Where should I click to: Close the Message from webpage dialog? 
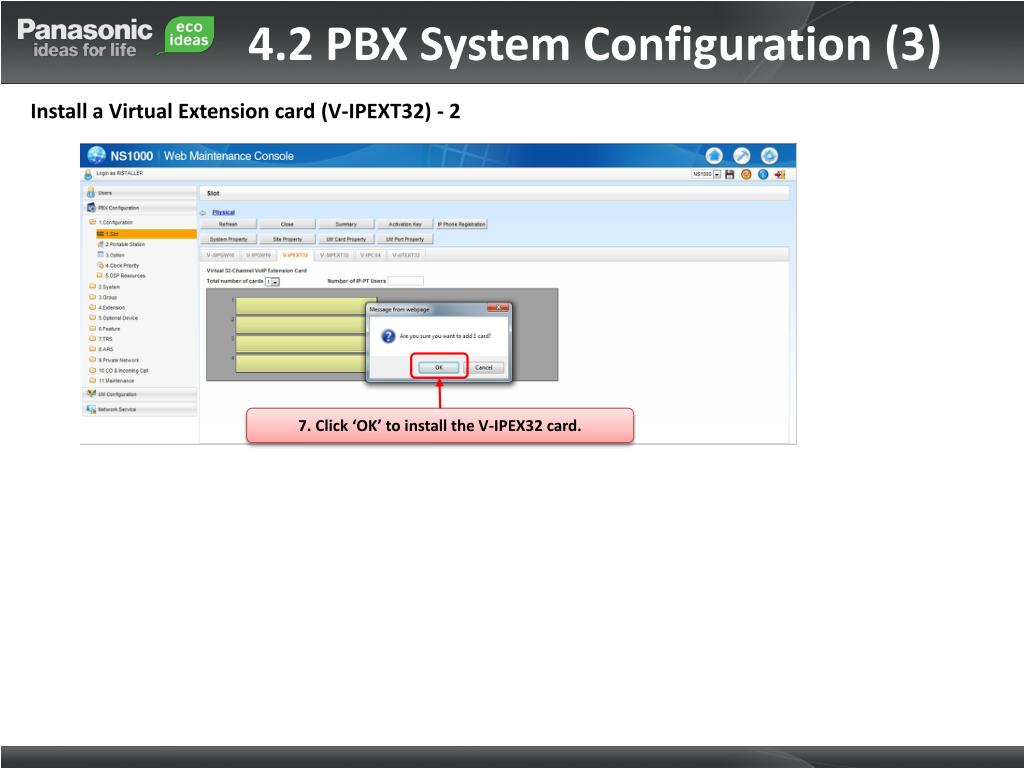498,308
